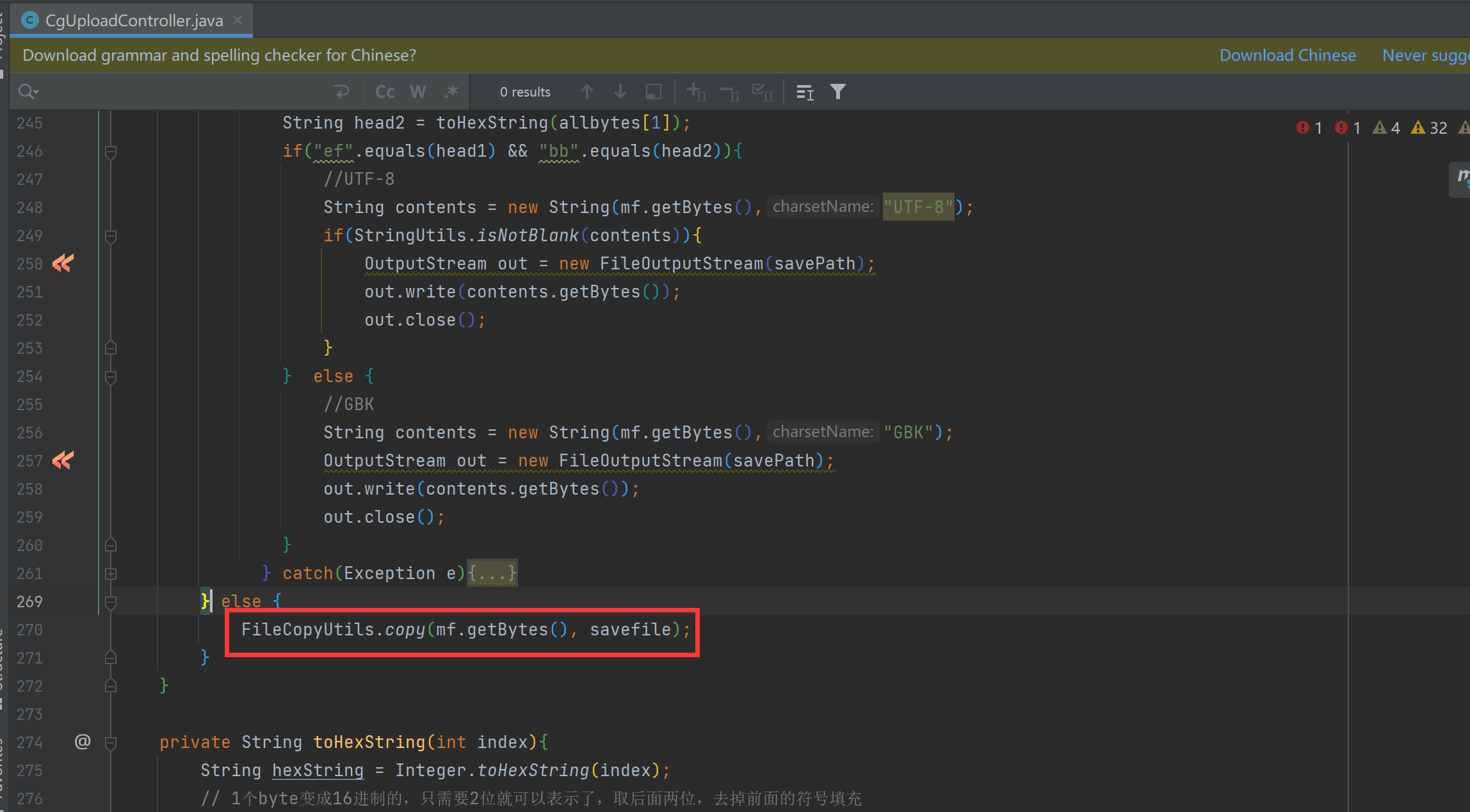Click the //UTF-8 comment
The width and height of the screenshot is (1470, 812).
[x=359, y=179]
